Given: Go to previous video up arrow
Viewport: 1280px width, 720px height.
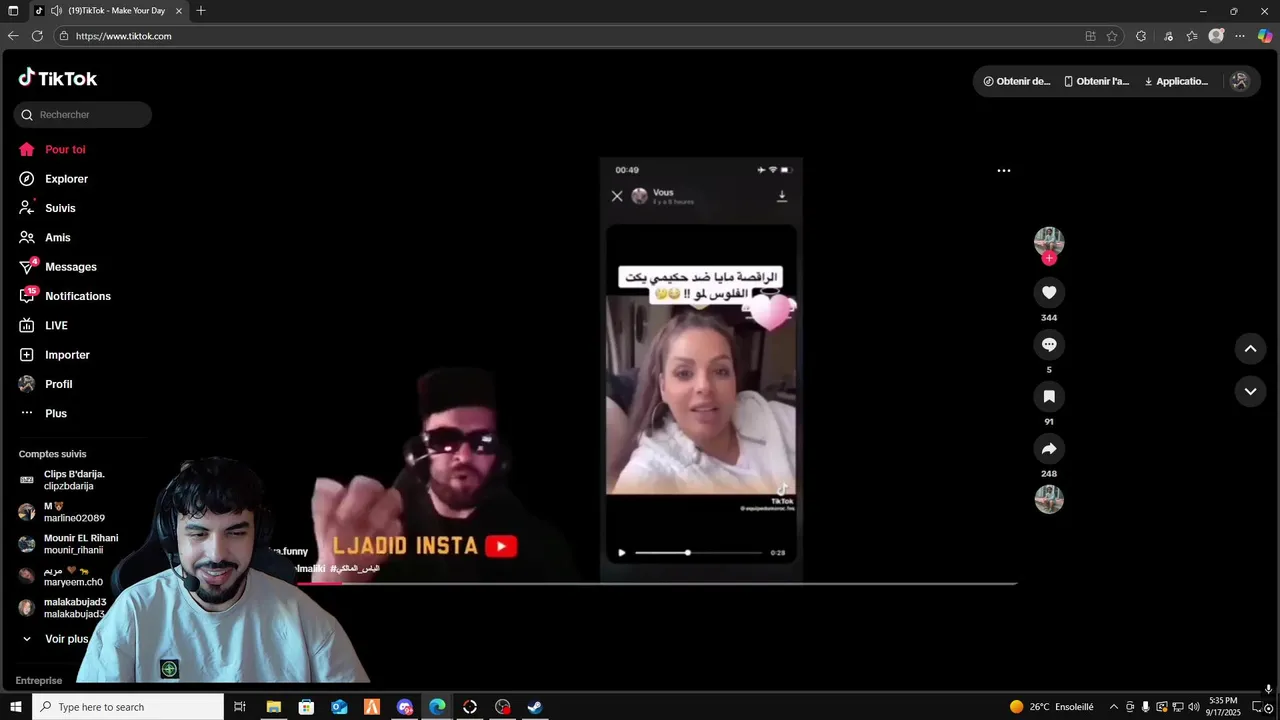Looking at the screenshot, I should point(1250,348).
